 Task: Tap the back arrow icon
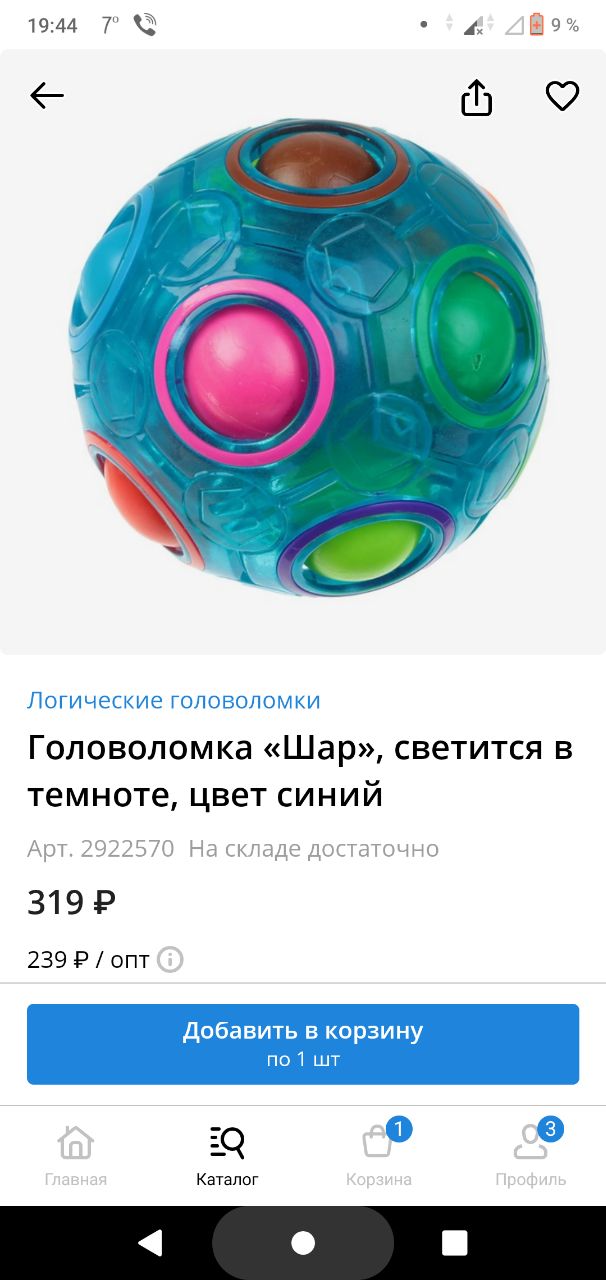coord(47,96)
